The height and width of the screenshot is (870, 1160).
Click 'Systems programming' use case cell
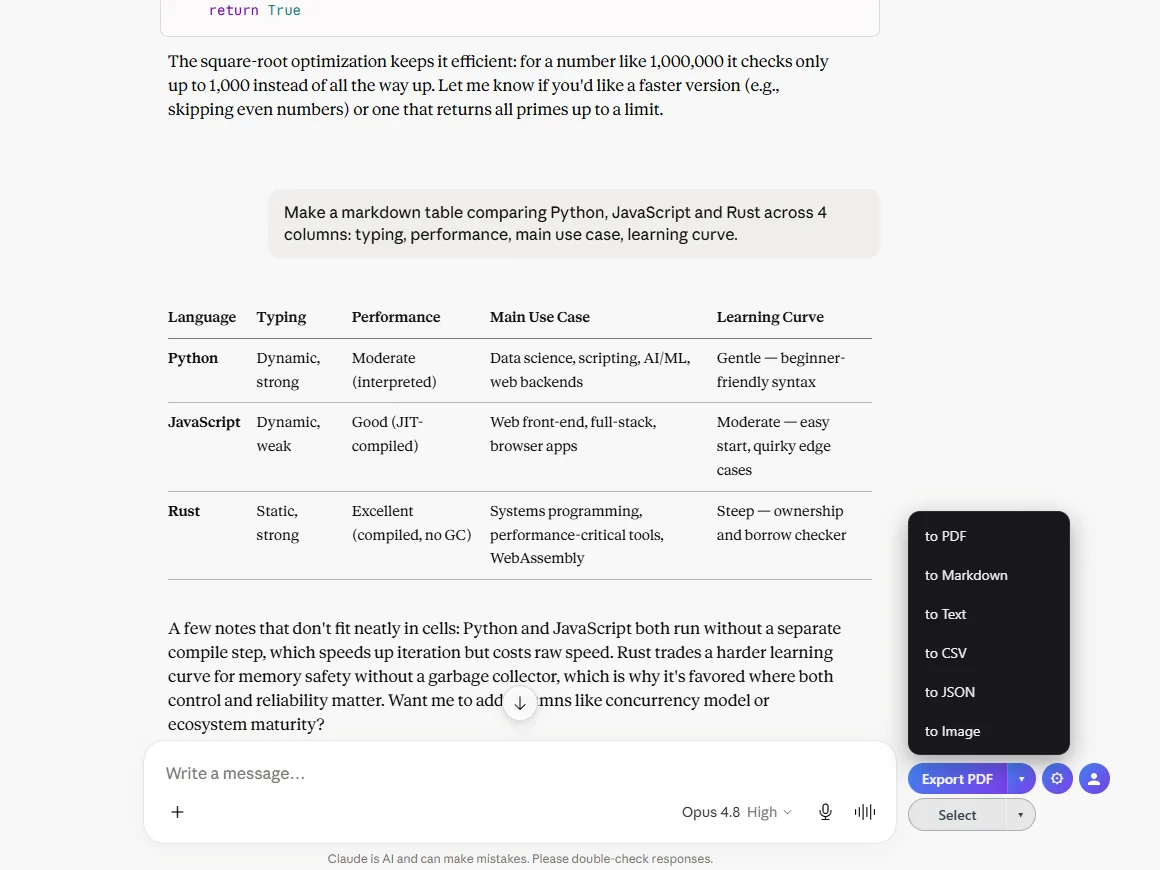click(x=577, y=534)
